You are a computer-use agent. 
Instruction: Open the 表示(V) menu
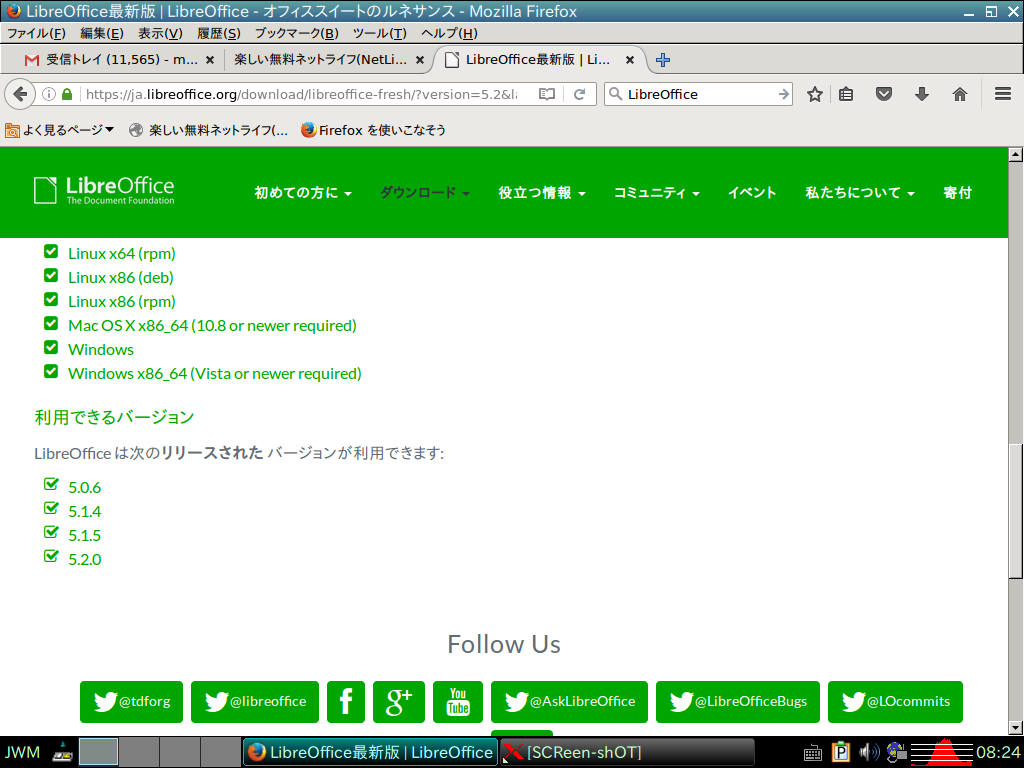pyautogui.click(x=160, y=33)
